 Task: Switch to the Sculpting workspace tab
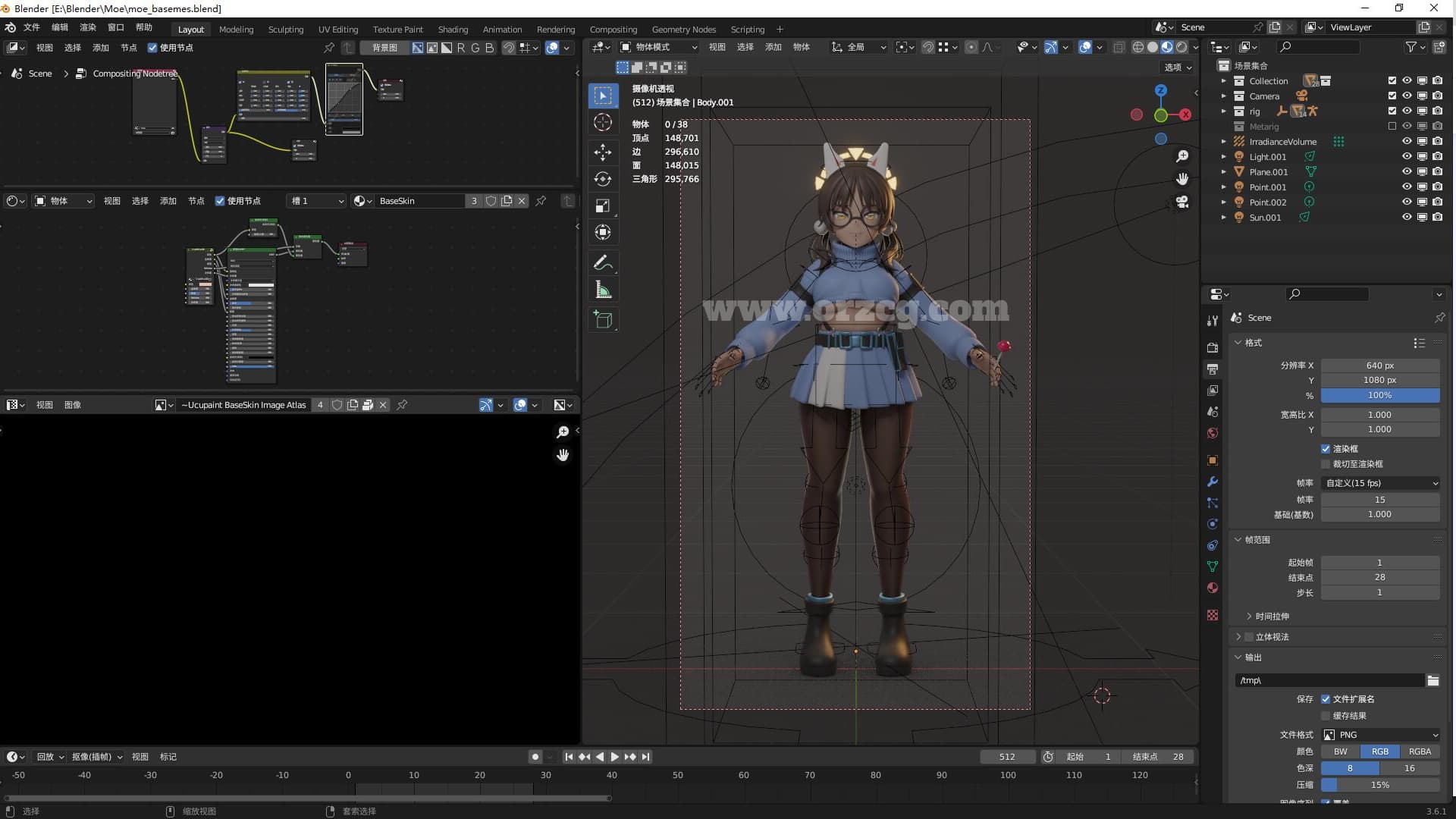point(285,30)
